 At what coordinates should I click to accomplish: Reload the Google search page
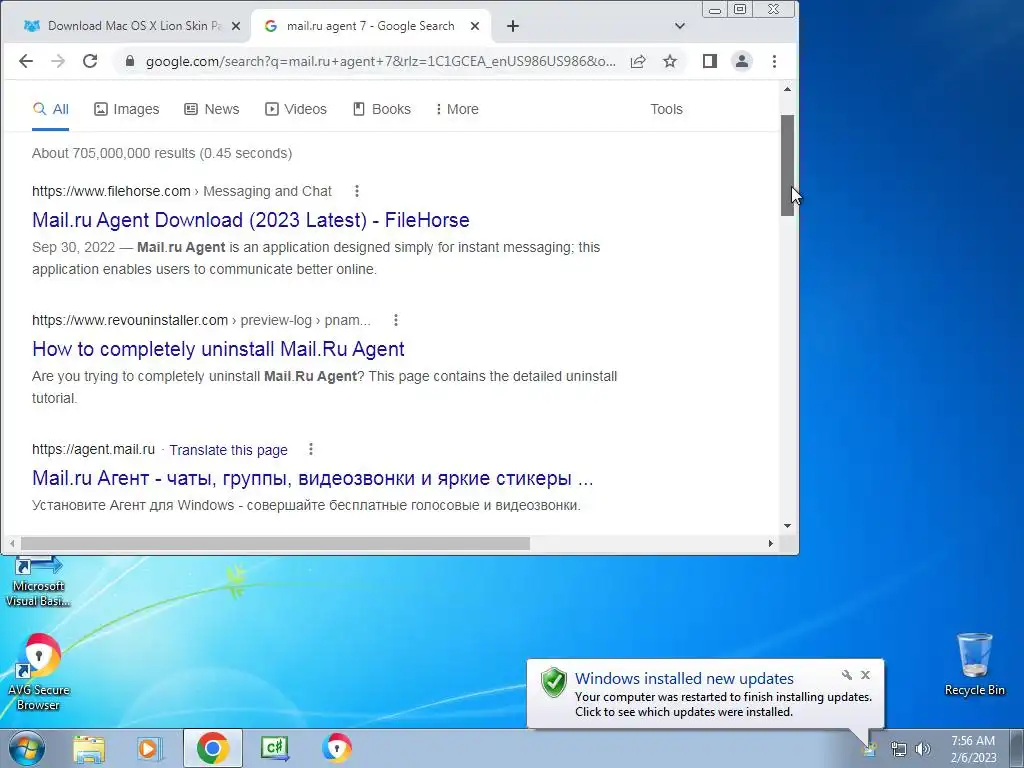90,61
